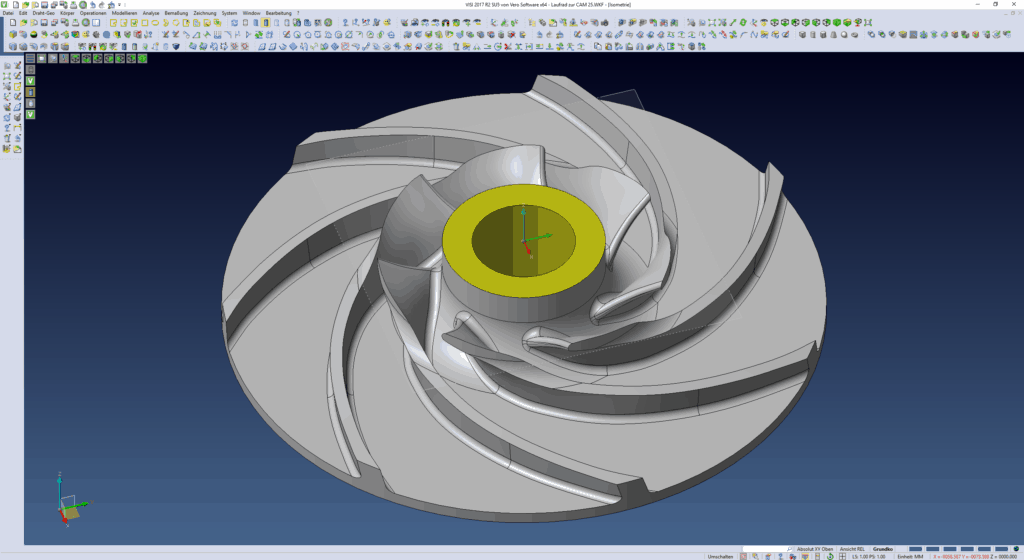Click the Save floppy icon in main toolbar
1024x560 pixels.
tap(44, 22)
